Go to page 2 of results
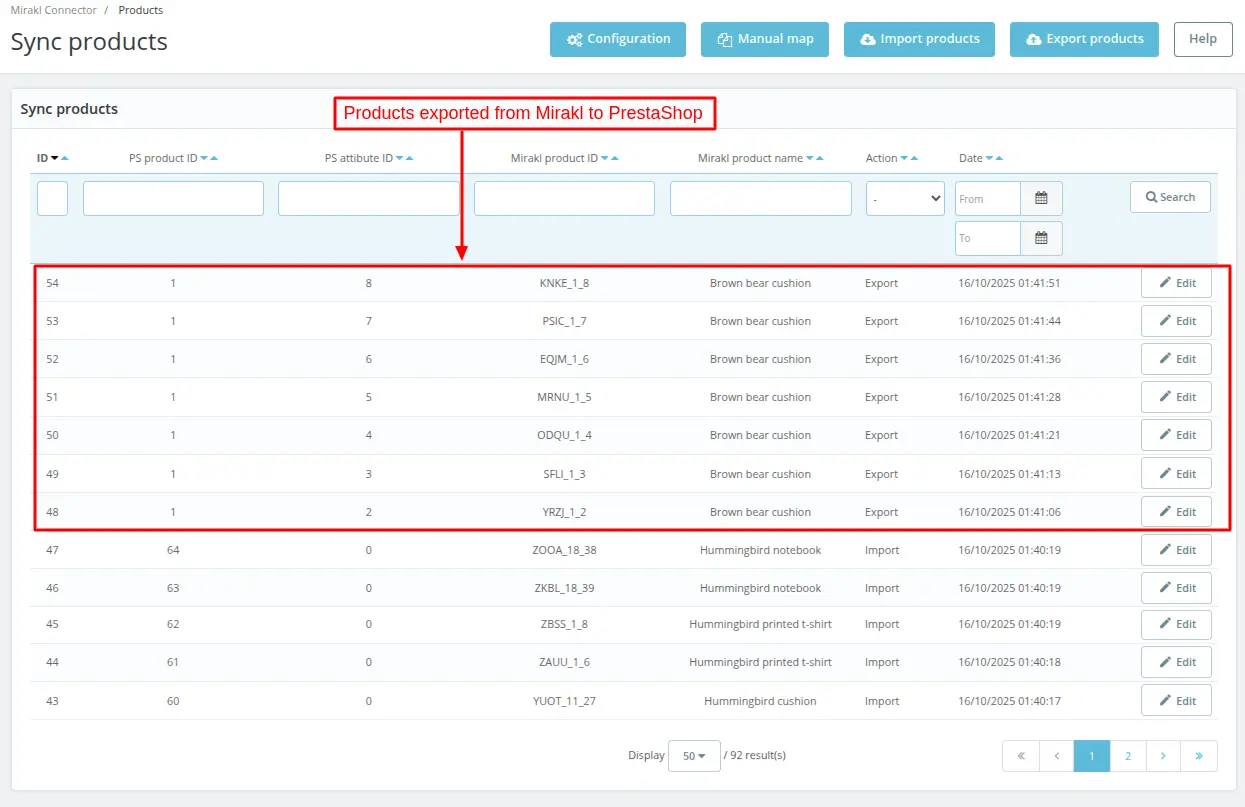Image resolution: width=1245 pixels, height=807 pixels. click(x=1127, y=756)
